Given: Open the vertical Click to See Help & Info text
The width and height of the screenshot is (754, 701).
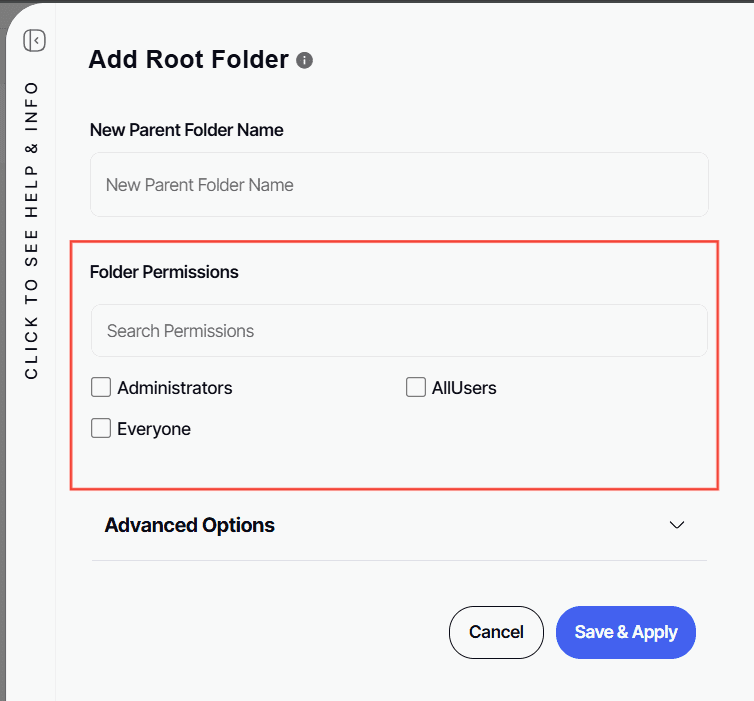Looking at the screenshot, I should (x=32, y=230).
